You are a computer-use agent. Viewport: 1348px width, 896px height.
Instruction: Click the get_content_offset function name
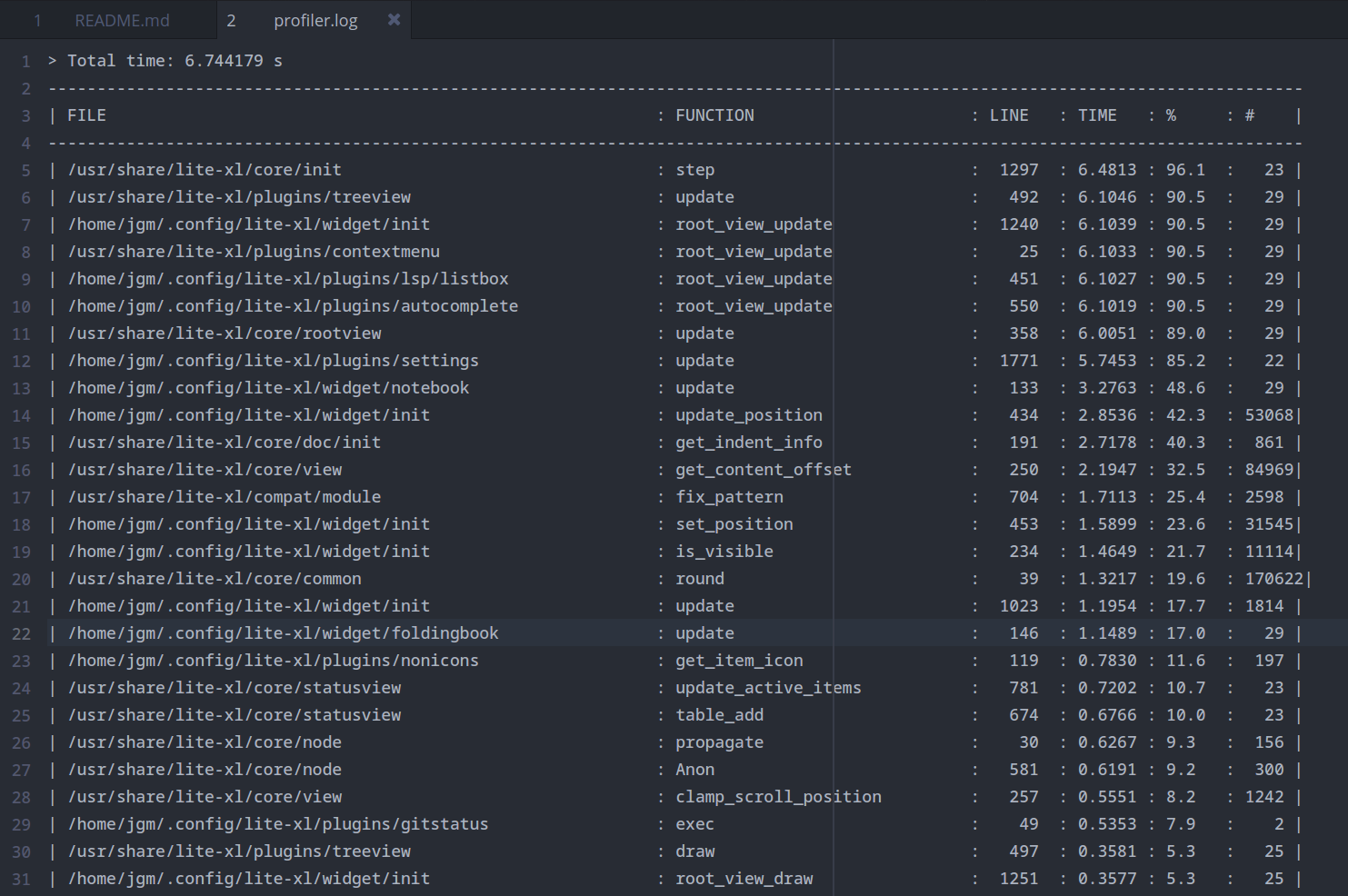(764, 470)
